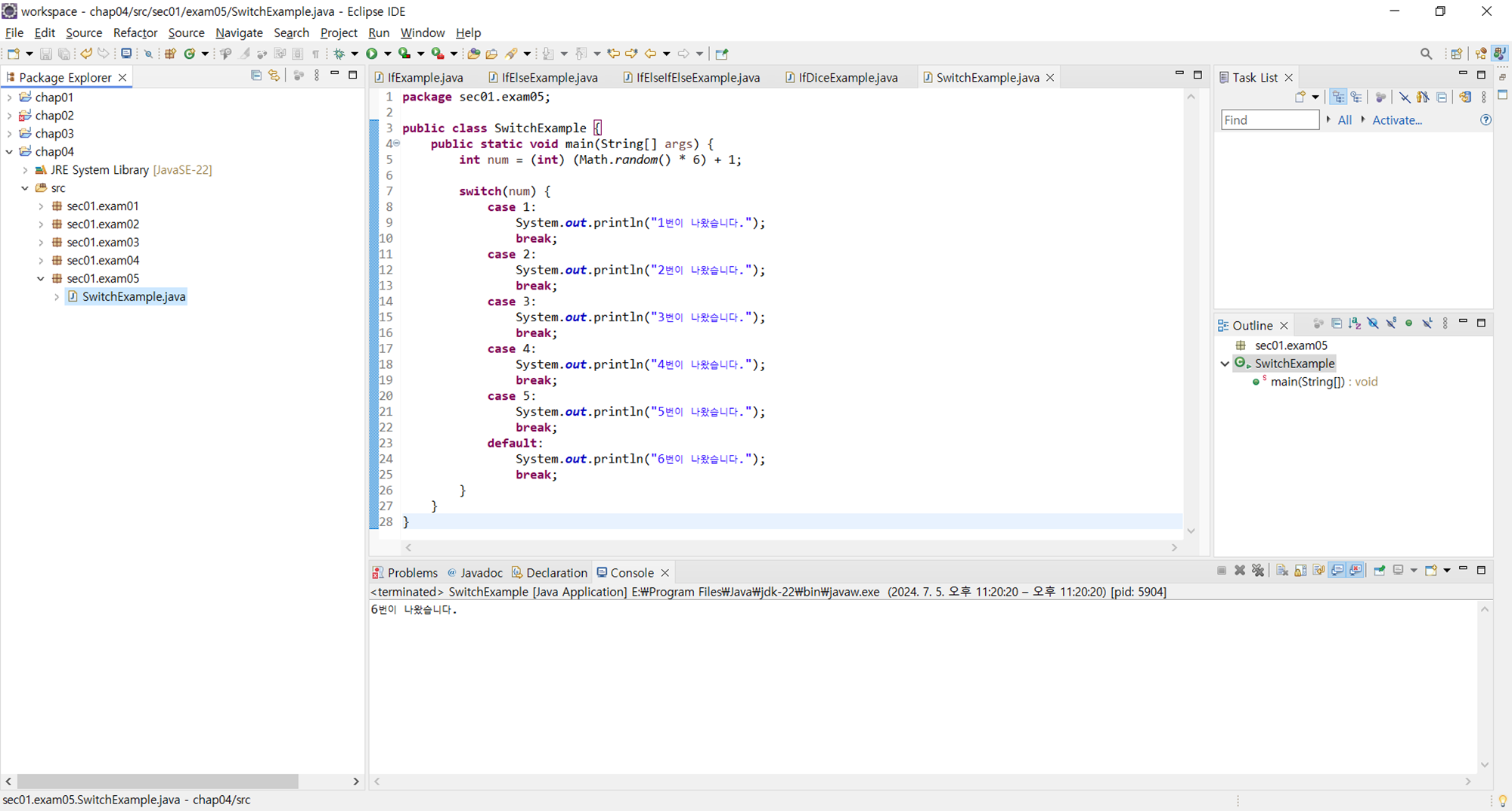Switch to Problems tab

[405, 573]
